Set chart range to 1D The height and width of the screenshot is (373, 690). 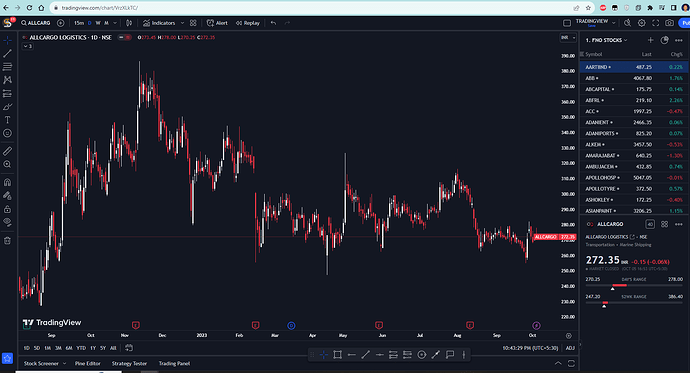tap(26, 348)
